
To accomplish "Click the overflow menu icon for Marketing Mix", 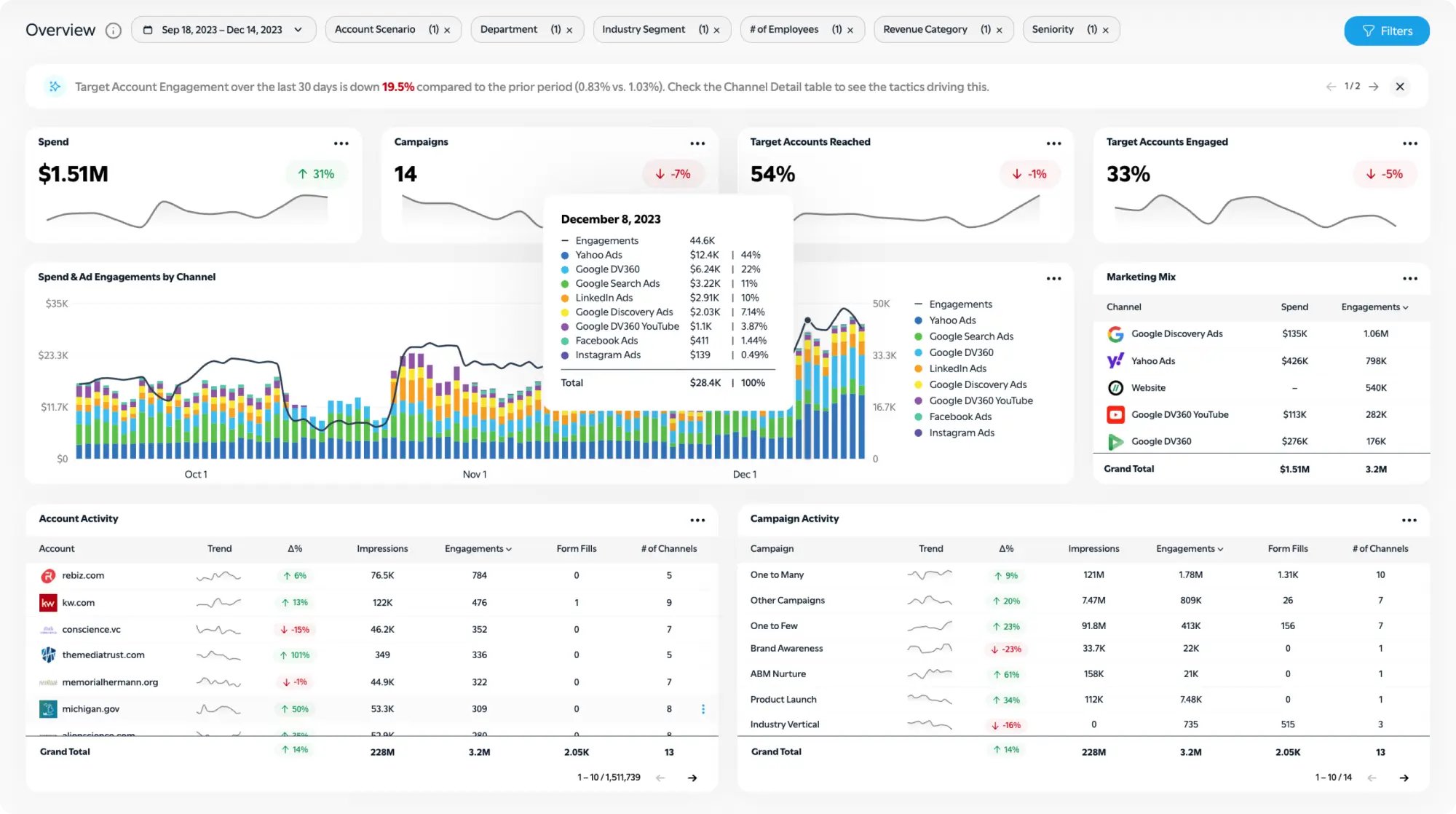I will tap(1410, 278).
